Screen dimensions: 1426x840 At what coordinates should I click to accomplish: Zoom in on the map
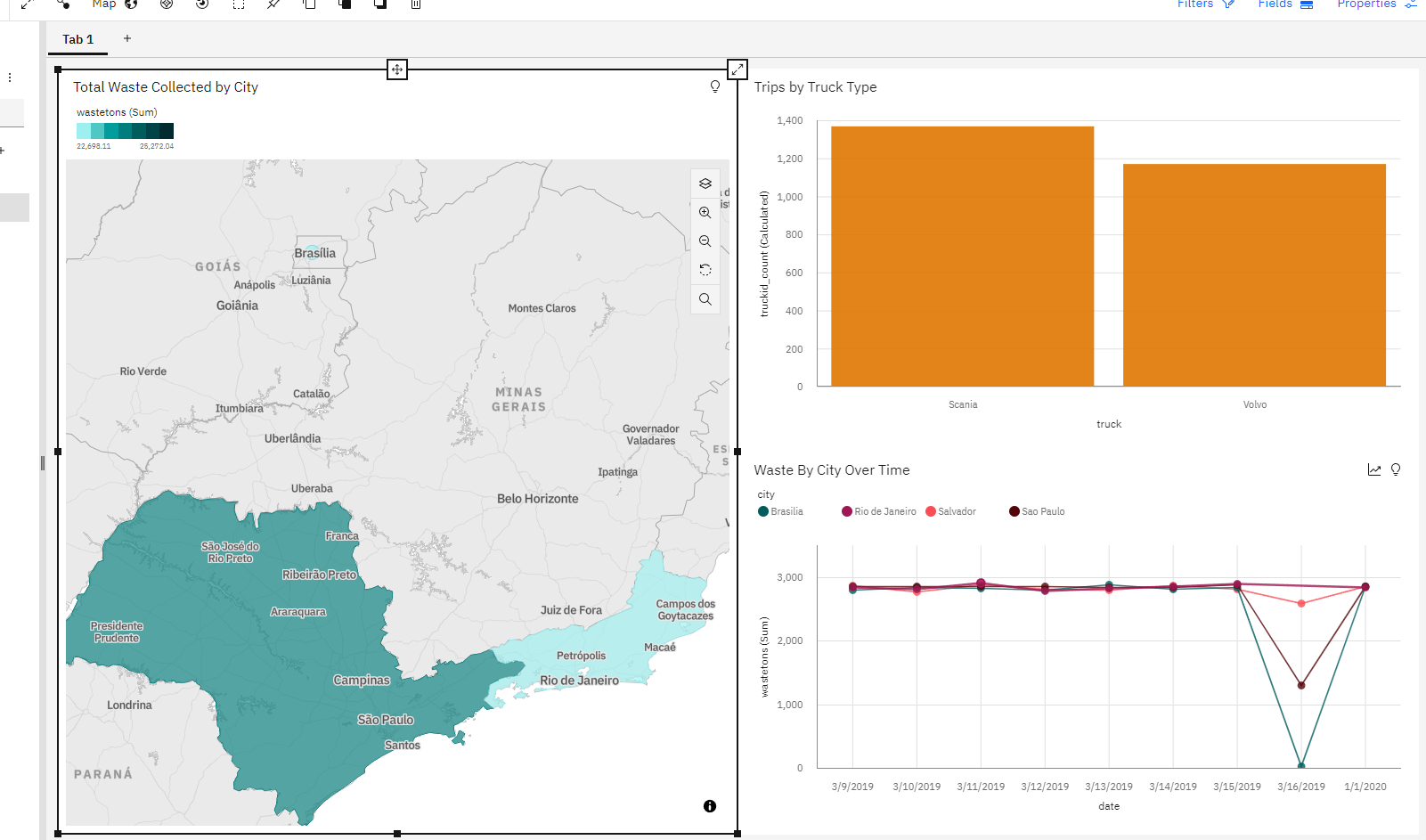click(705, 212)
